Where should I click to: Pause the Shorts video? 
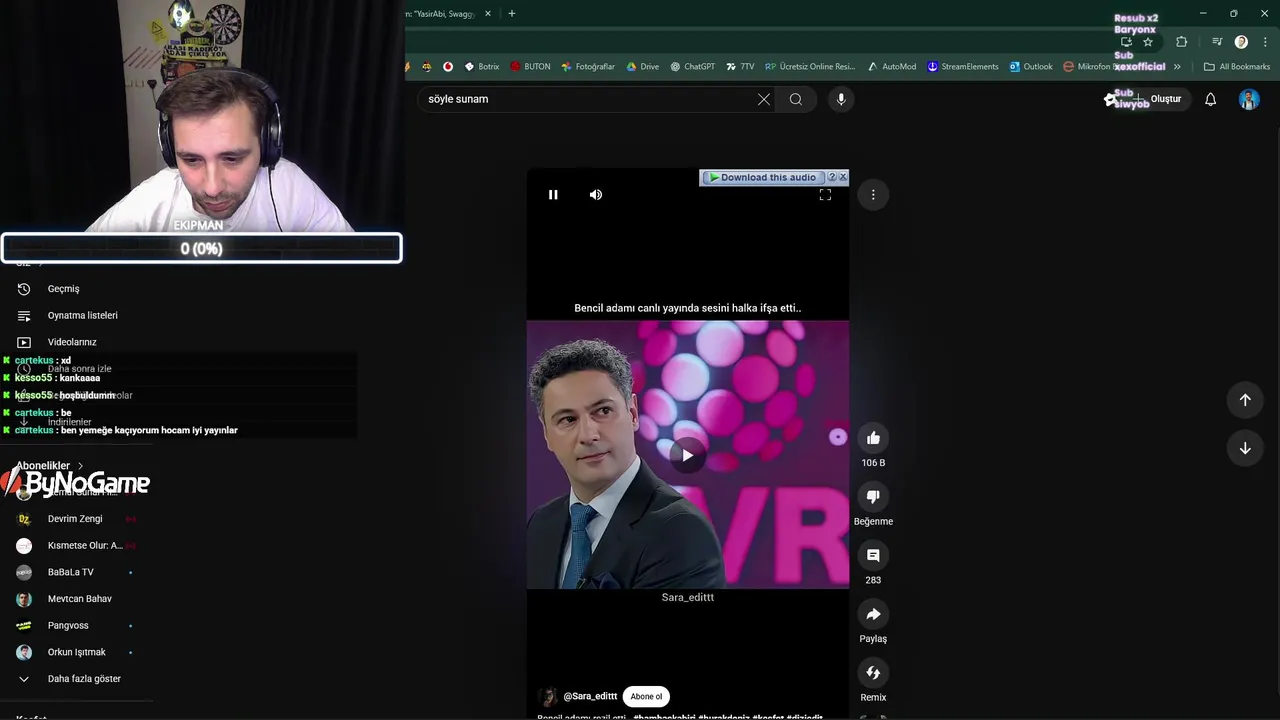pyautogui.click(x=553, y=195)
